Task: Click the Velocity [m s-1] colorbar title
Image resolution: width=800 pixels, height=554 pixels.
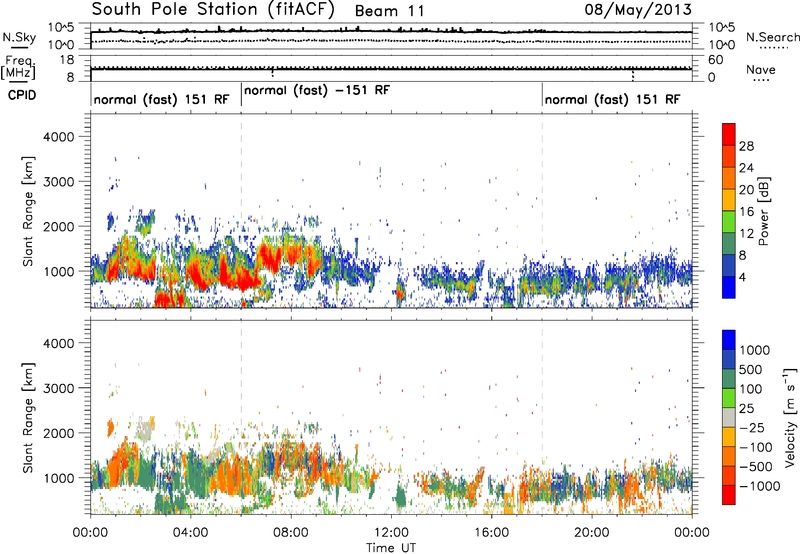Action: pos(791,417)
